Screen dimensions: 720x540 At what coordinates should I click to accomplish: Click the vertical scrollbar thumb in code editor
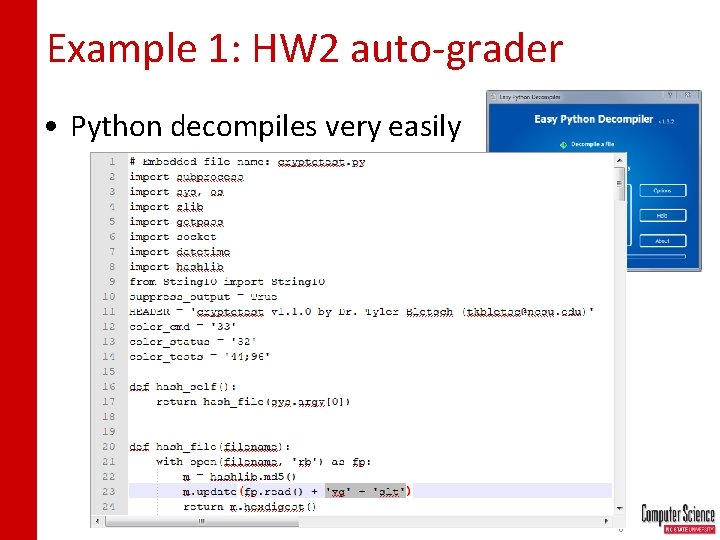coord(619,183)
